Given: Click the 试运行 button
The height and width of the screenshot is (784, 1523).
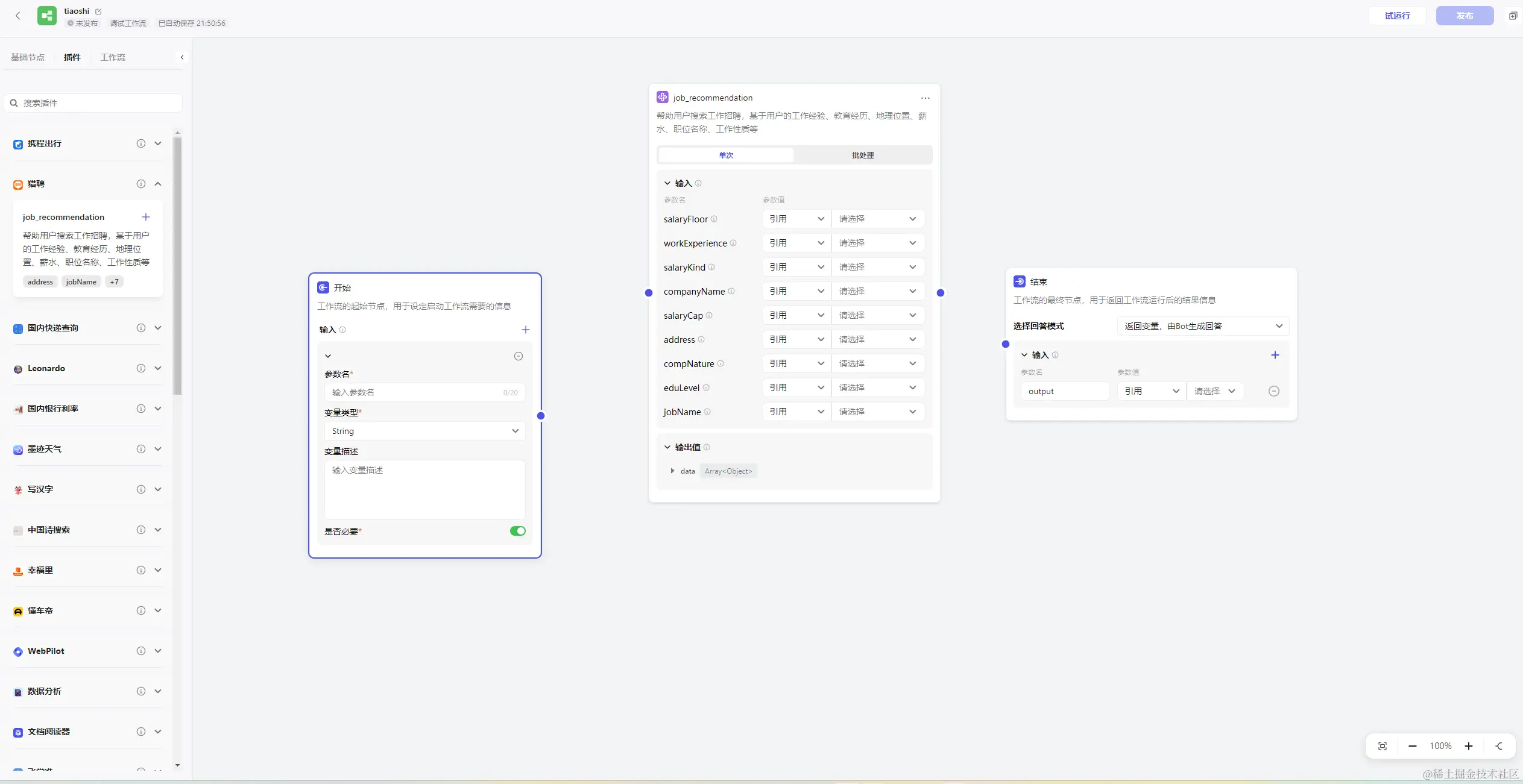Looking at the screenshot, I should 1397,16.
